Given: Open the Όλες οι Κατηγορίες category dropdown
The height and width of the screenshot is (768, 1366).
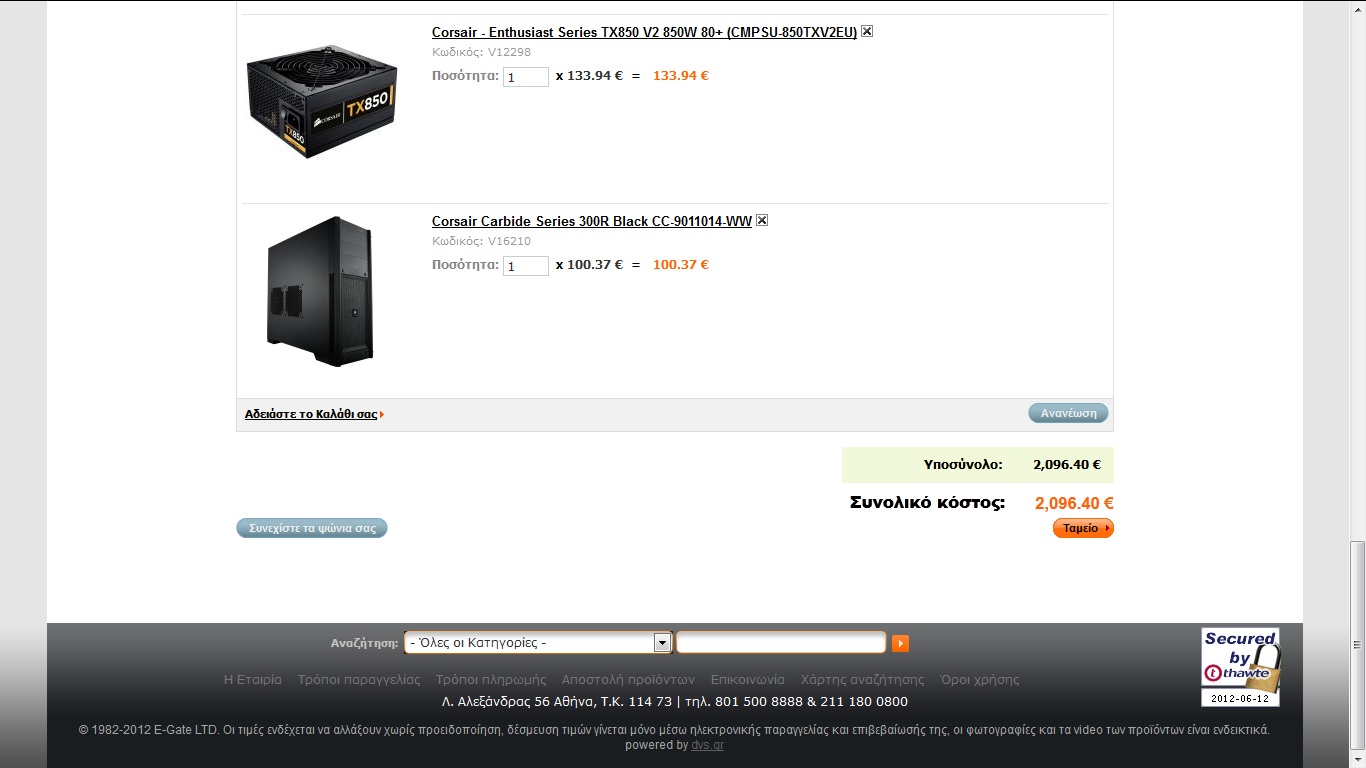Looking at the screenshot, I should click(x=538, y=642).
